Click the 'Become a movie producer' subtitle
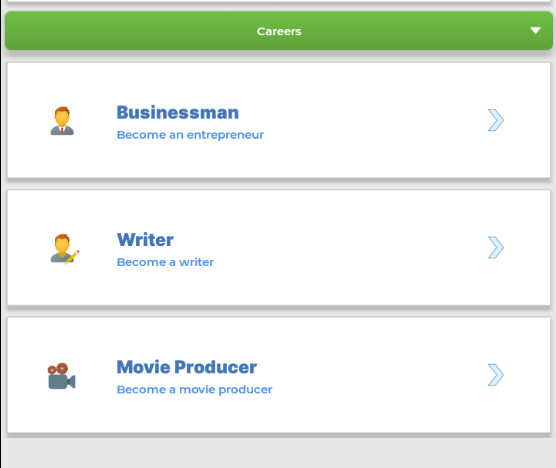 pyautogui.click(x=194, y=390)
